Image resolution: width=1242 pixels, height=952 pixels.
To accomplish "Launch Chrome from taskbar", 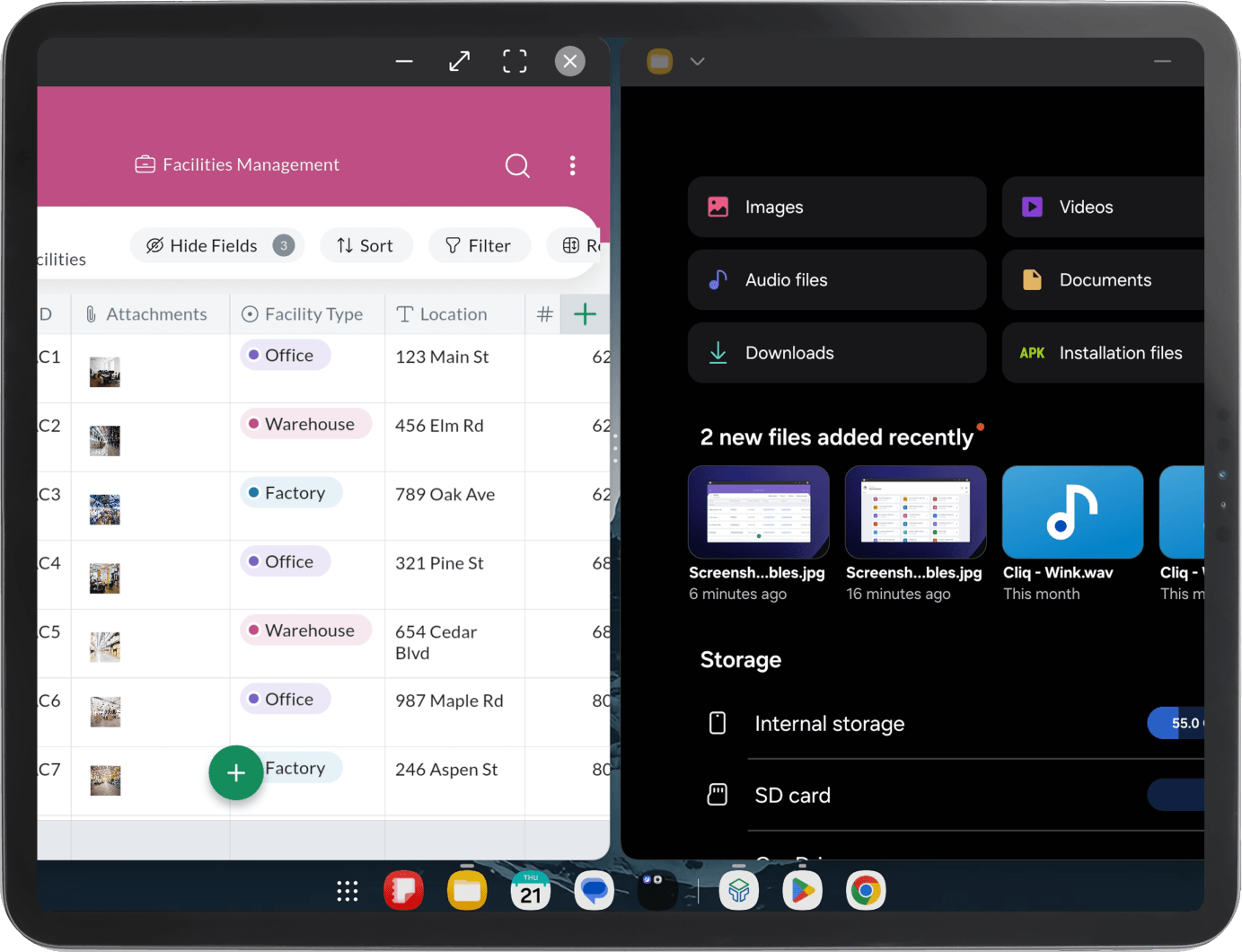I will click(x=866, y=891).
